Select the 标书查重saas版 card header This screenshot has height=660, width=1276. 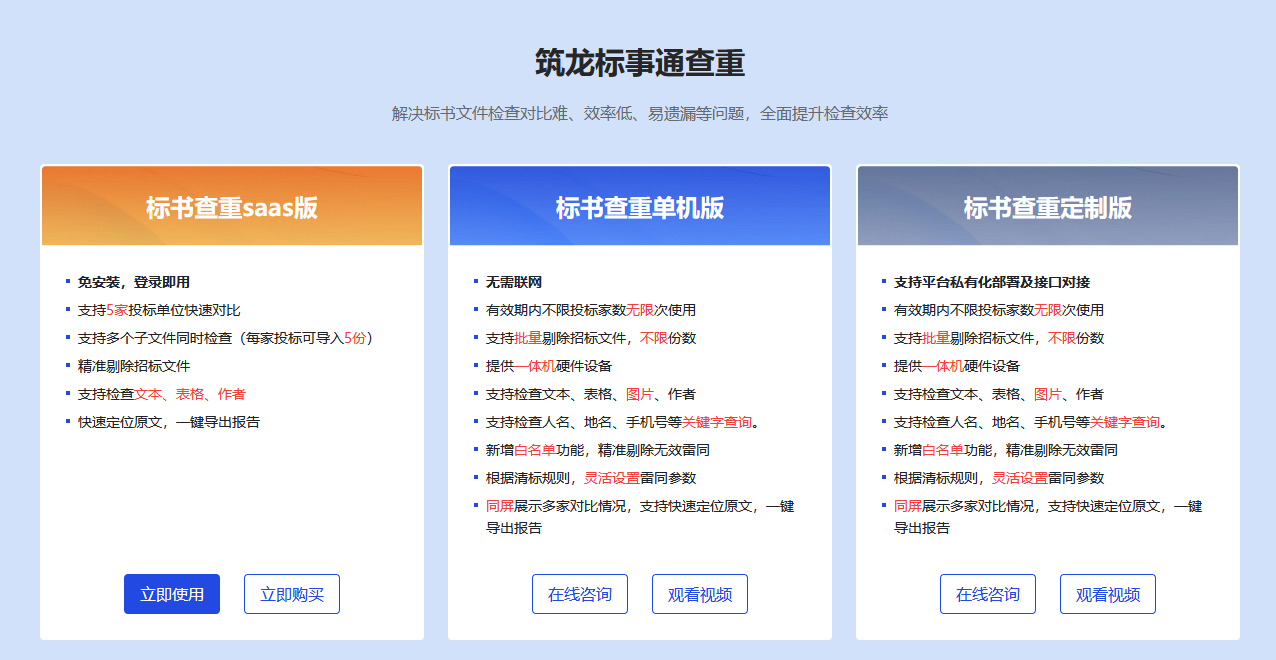pos(232,206)
